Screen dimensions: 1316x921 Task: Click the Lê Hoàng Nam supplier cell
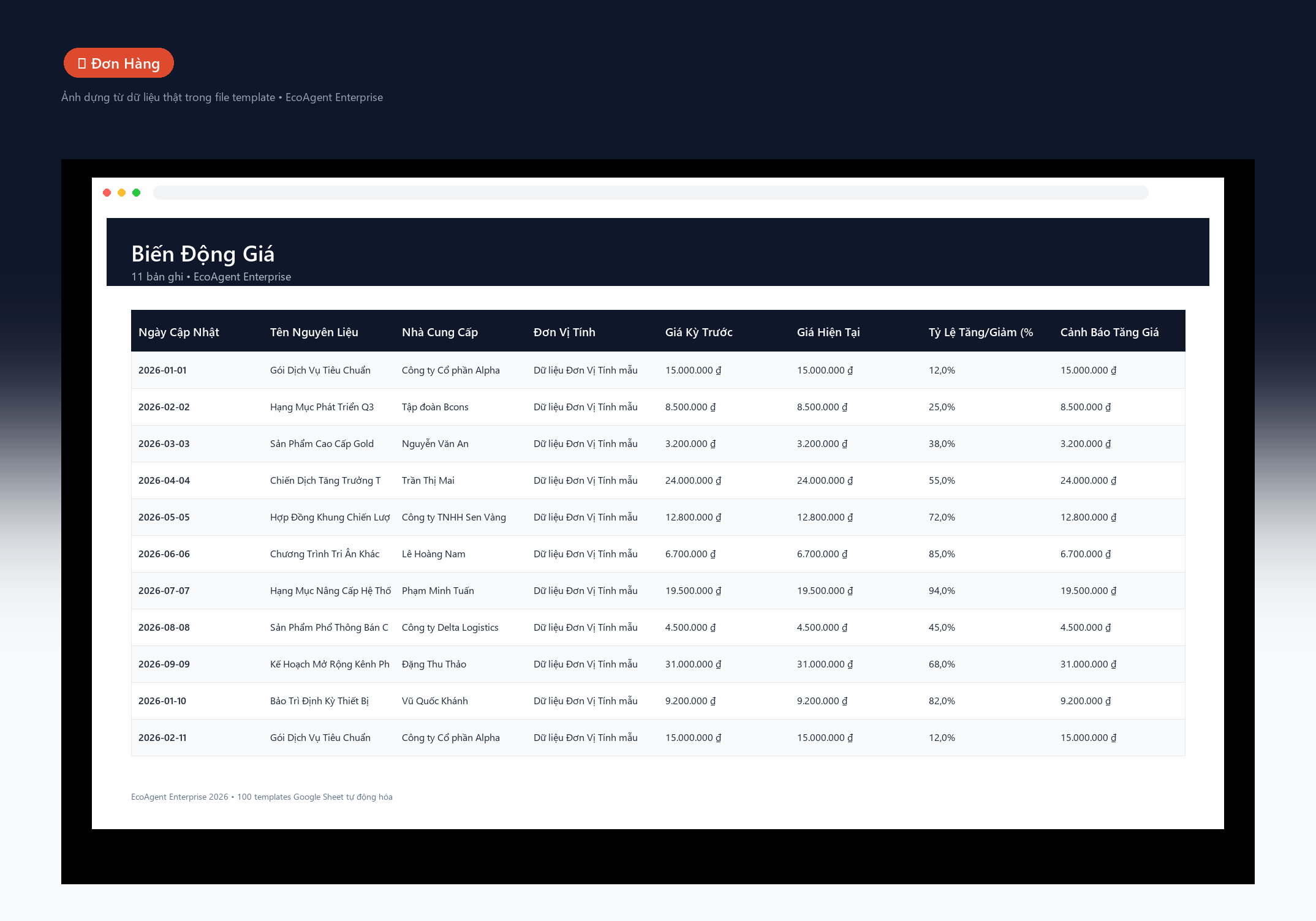coord(433,554)
